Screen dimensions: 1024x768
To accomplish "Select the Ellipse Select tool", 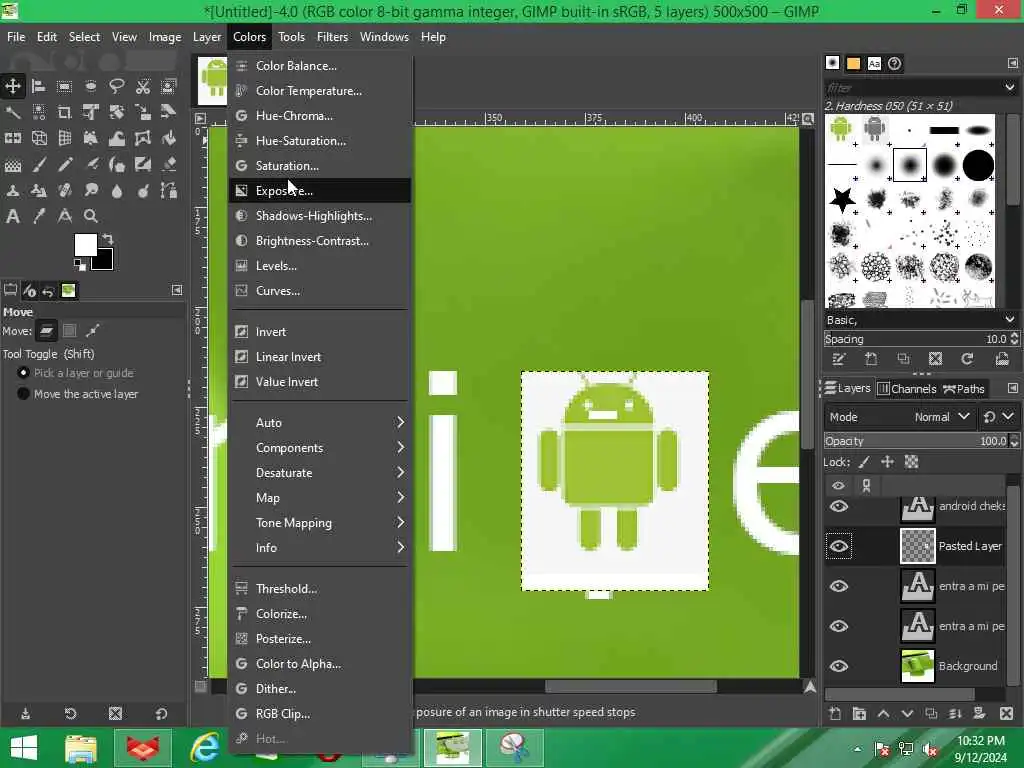I will click(90, 86).
